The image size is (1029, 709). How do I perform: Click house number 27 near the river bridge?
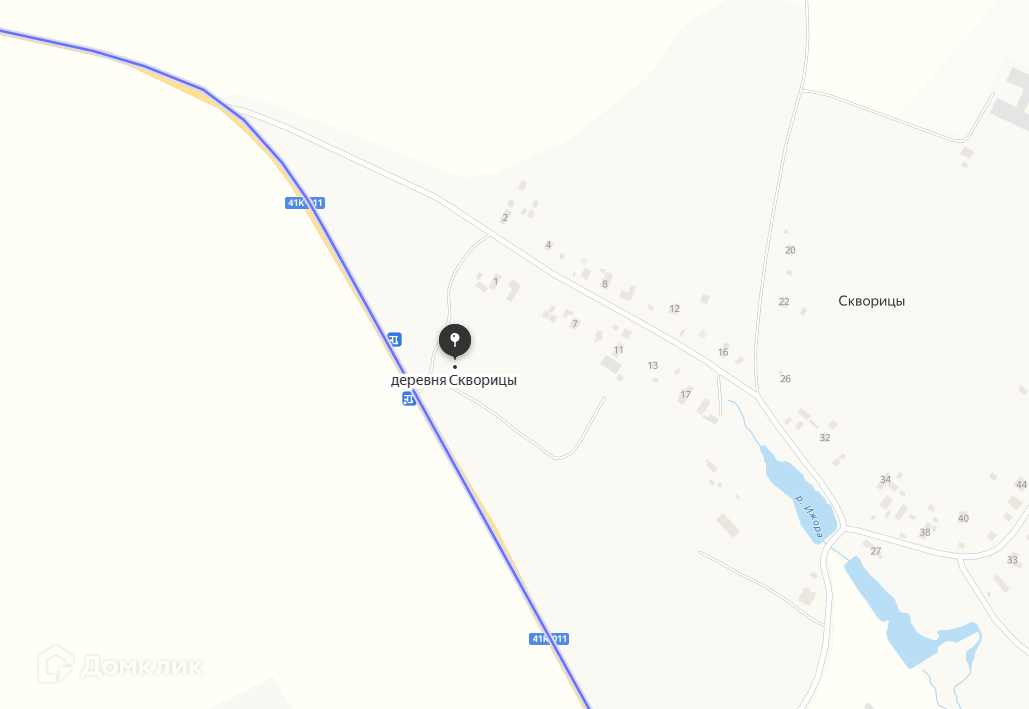click(875, 551)
